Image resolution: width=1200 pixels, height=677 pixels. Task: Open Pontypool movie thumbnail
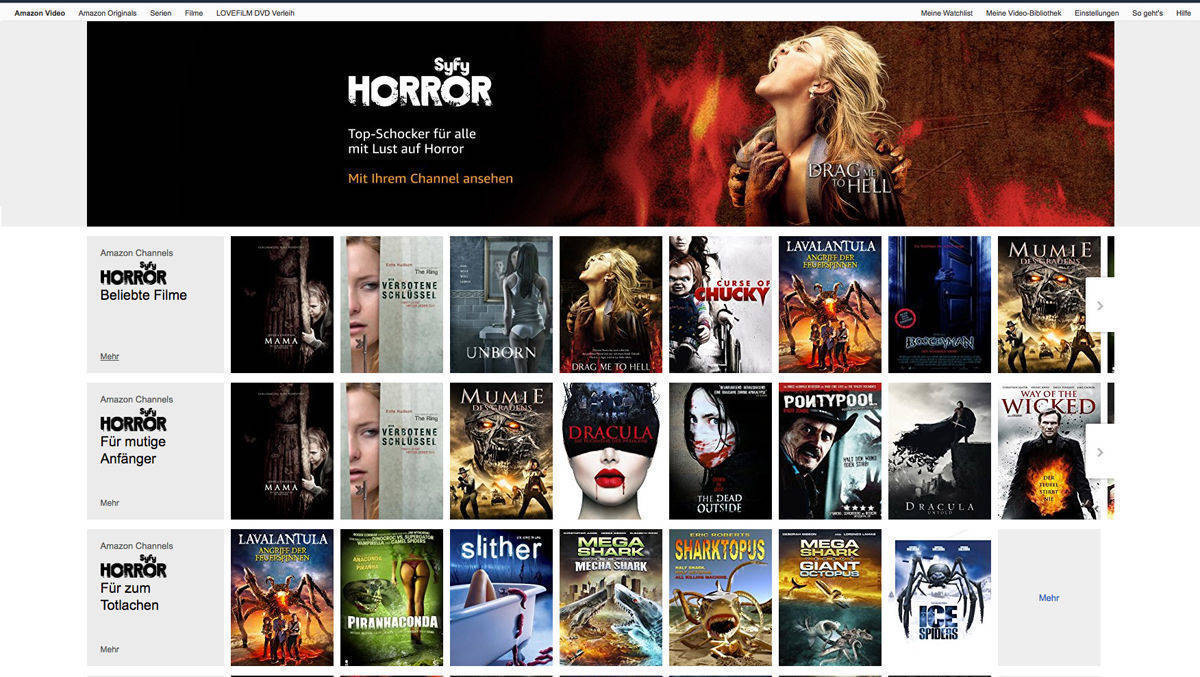pos(829,451)
